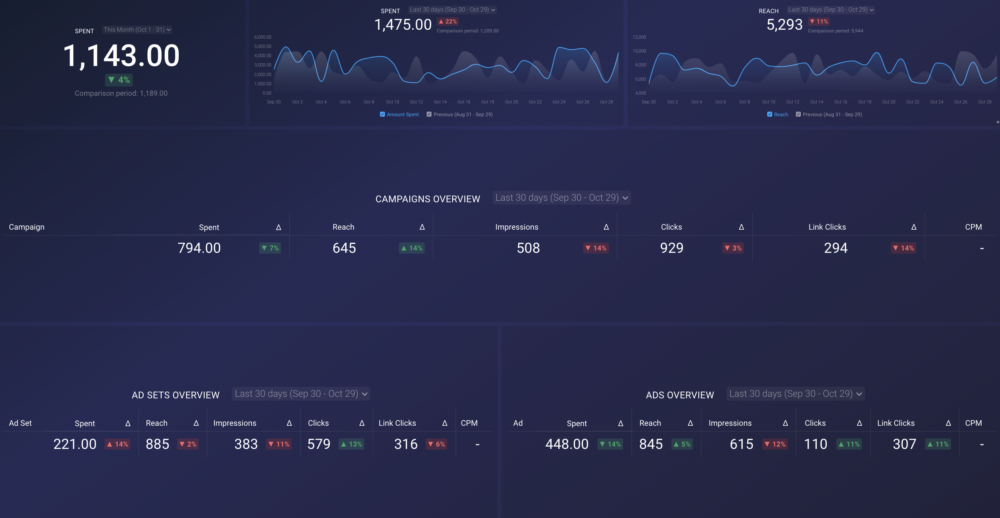This screenshot has width=1000, height=518.
Task: Open Ad Sets Overview date range dropdown
Action: (x=301, y=394)
